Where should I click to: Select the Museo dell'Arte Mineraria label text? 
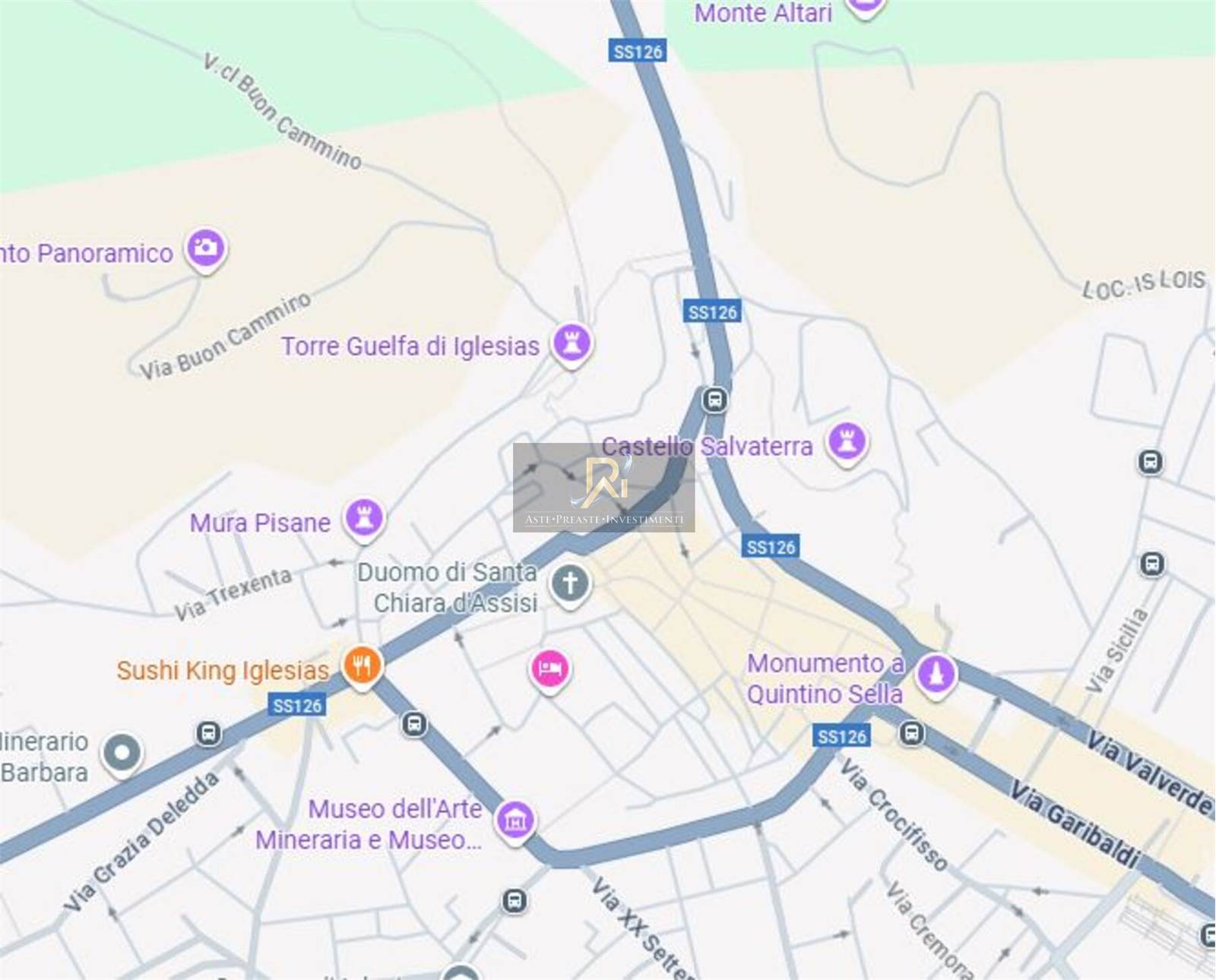[x=369, y=824]
